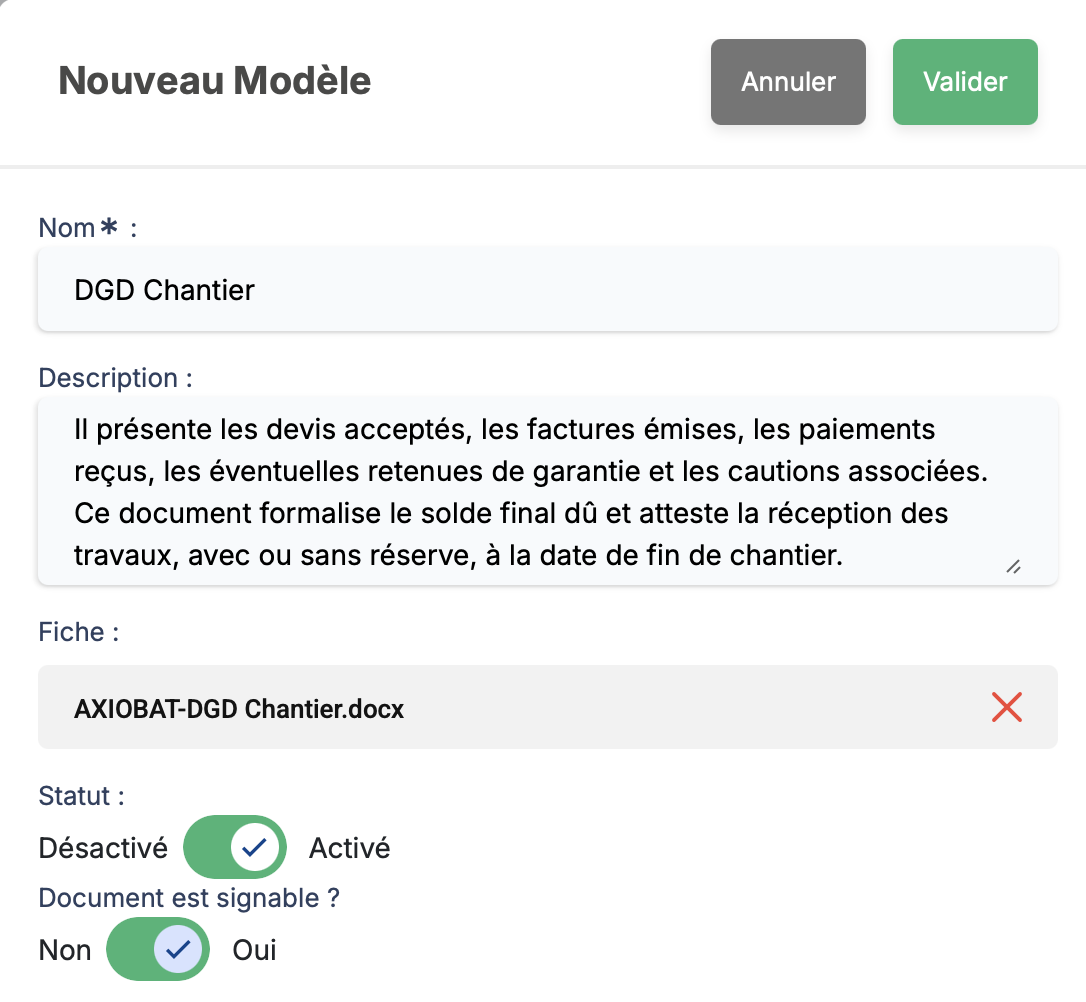Click the Nouveau Modèle heading

click(x=215, y=81)
